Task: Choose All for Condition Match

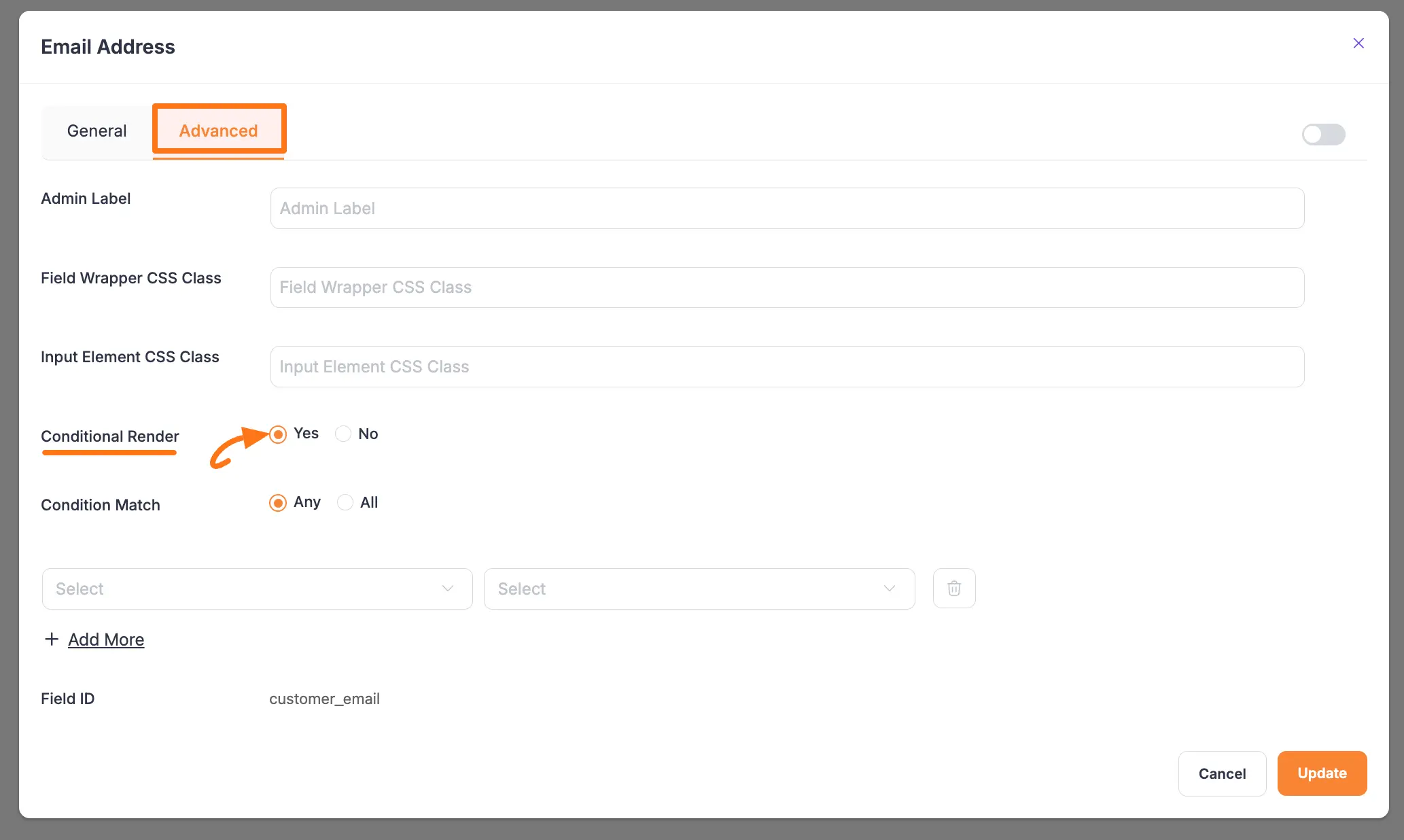Action: pos(345,503)
